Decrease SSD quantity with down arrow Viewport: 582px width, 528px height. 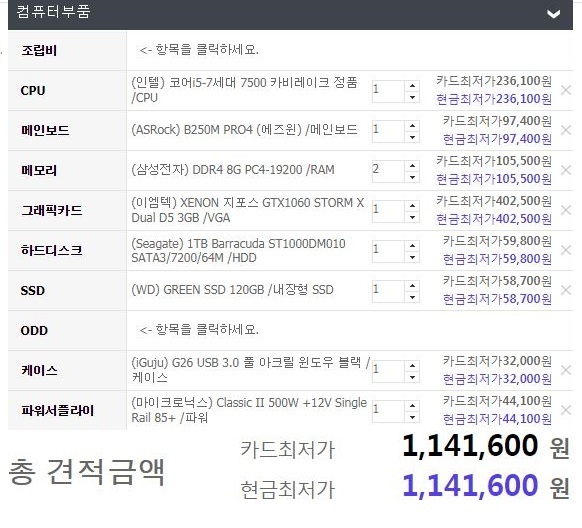[x=412, y=298]
